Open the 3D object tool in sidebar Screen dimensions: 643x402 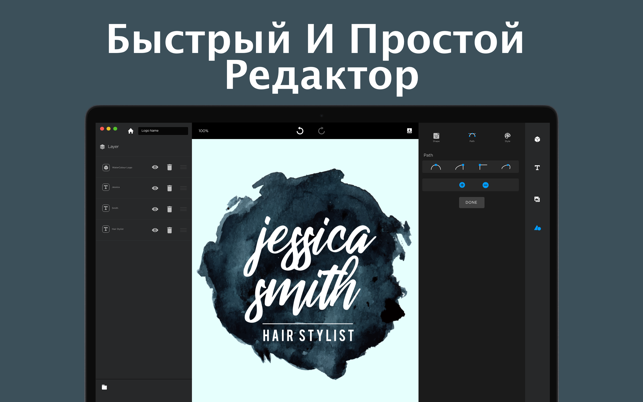537,139
